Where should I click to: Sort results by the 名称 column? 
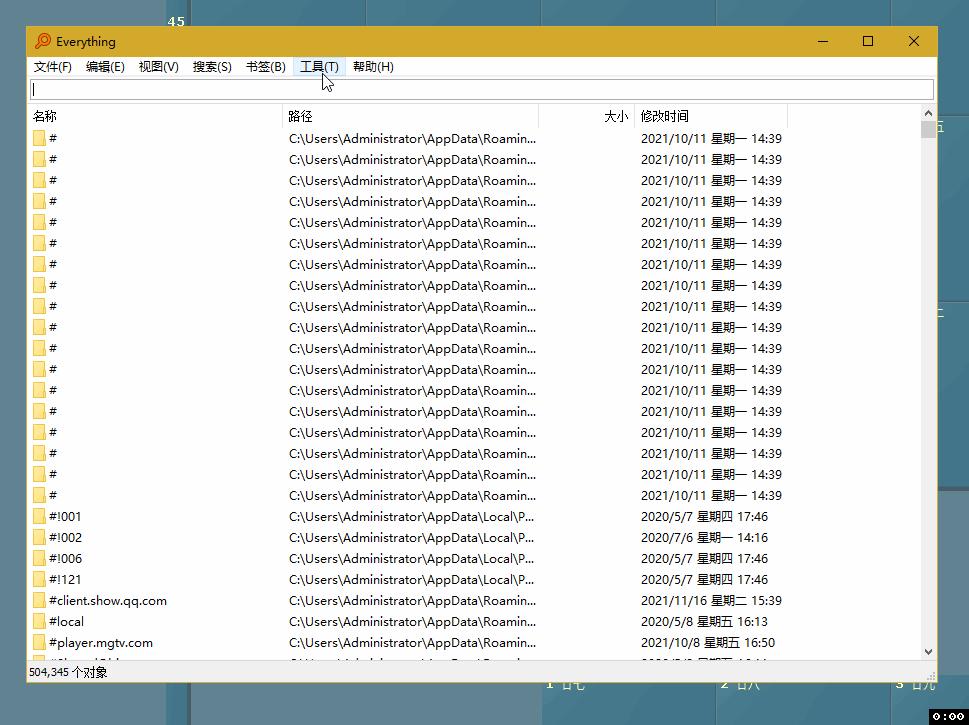tap(45, 115)
